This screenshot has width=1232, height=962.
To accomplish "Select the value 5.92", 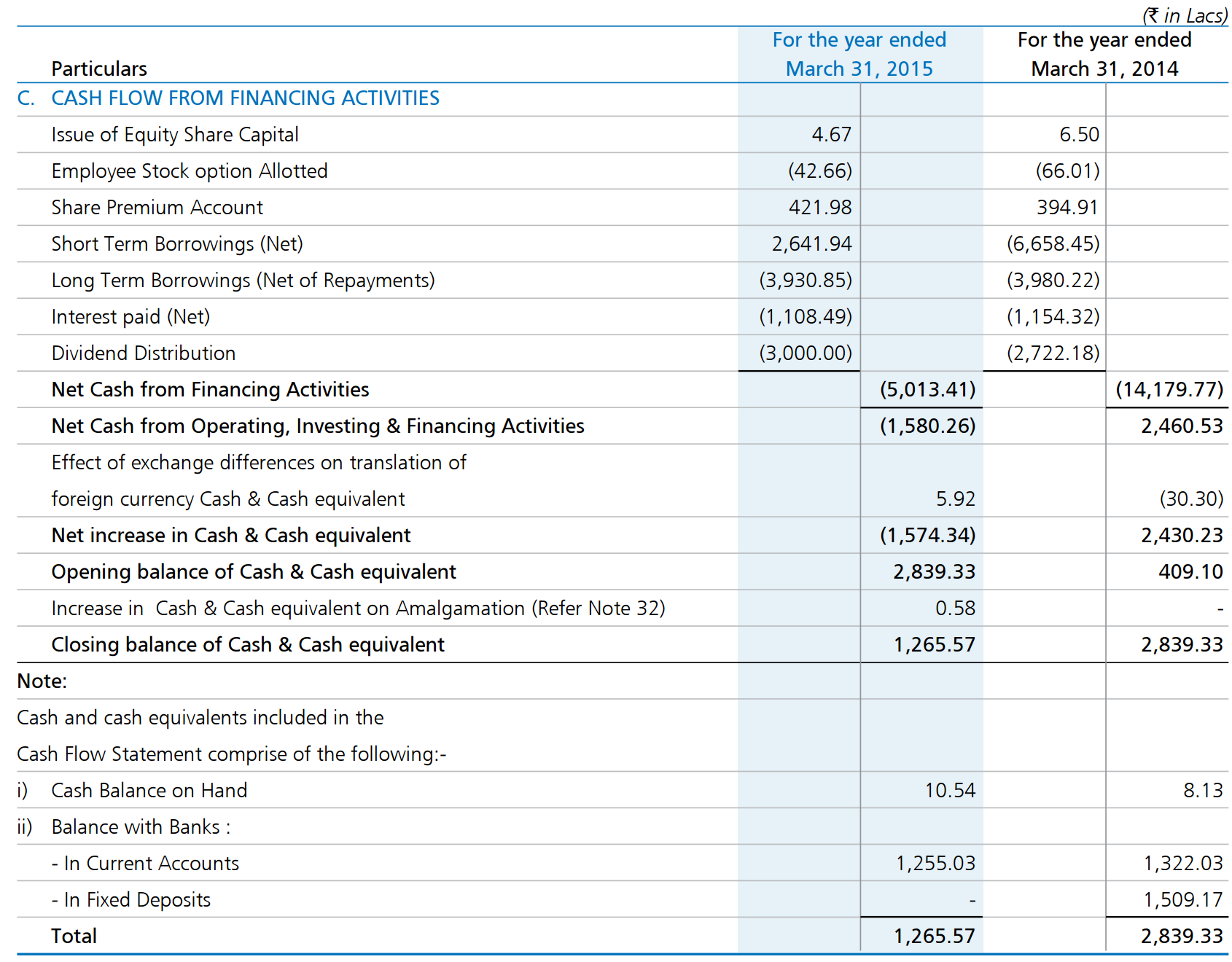I will click(x=956, y=498).
